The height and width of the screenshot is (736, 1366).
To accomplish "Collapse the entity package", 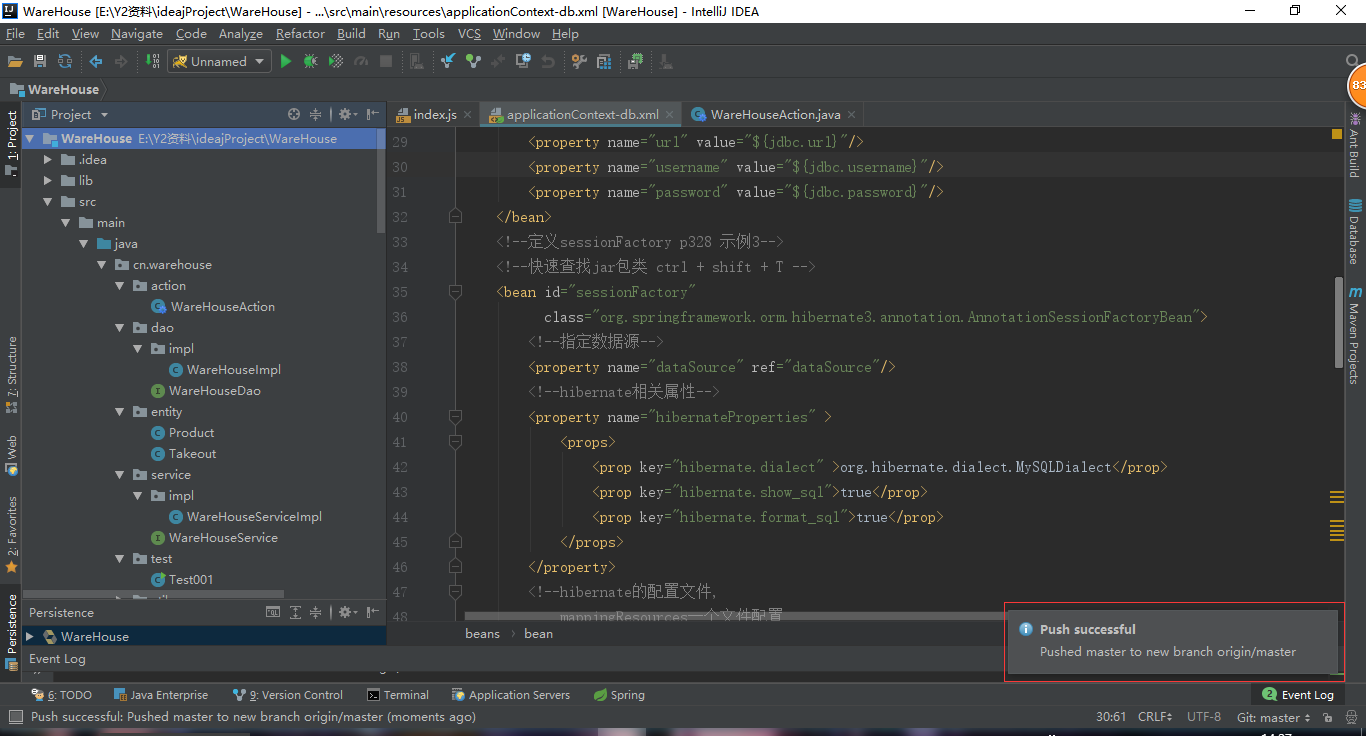I will (120, 412).
